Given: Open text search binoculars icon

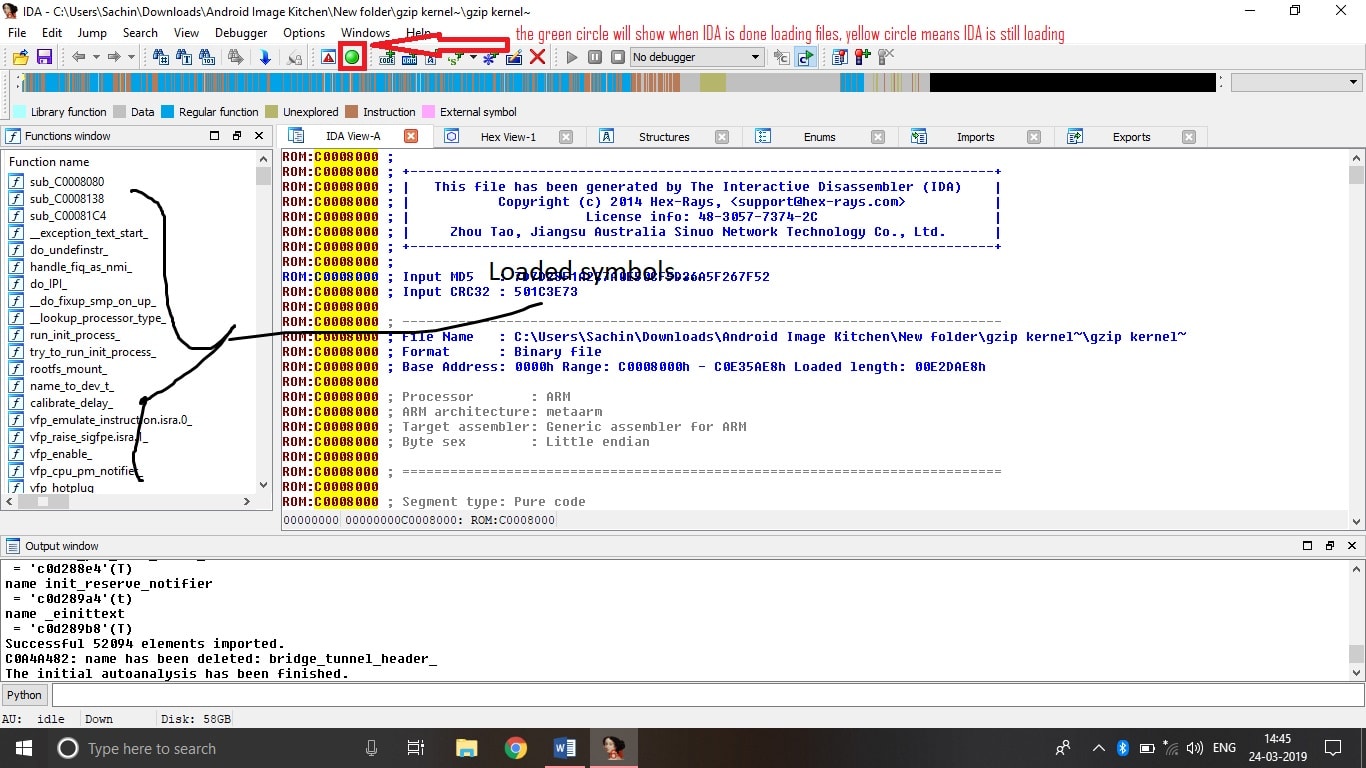Looking at the screenshot, I should click(x=183, y=57).
